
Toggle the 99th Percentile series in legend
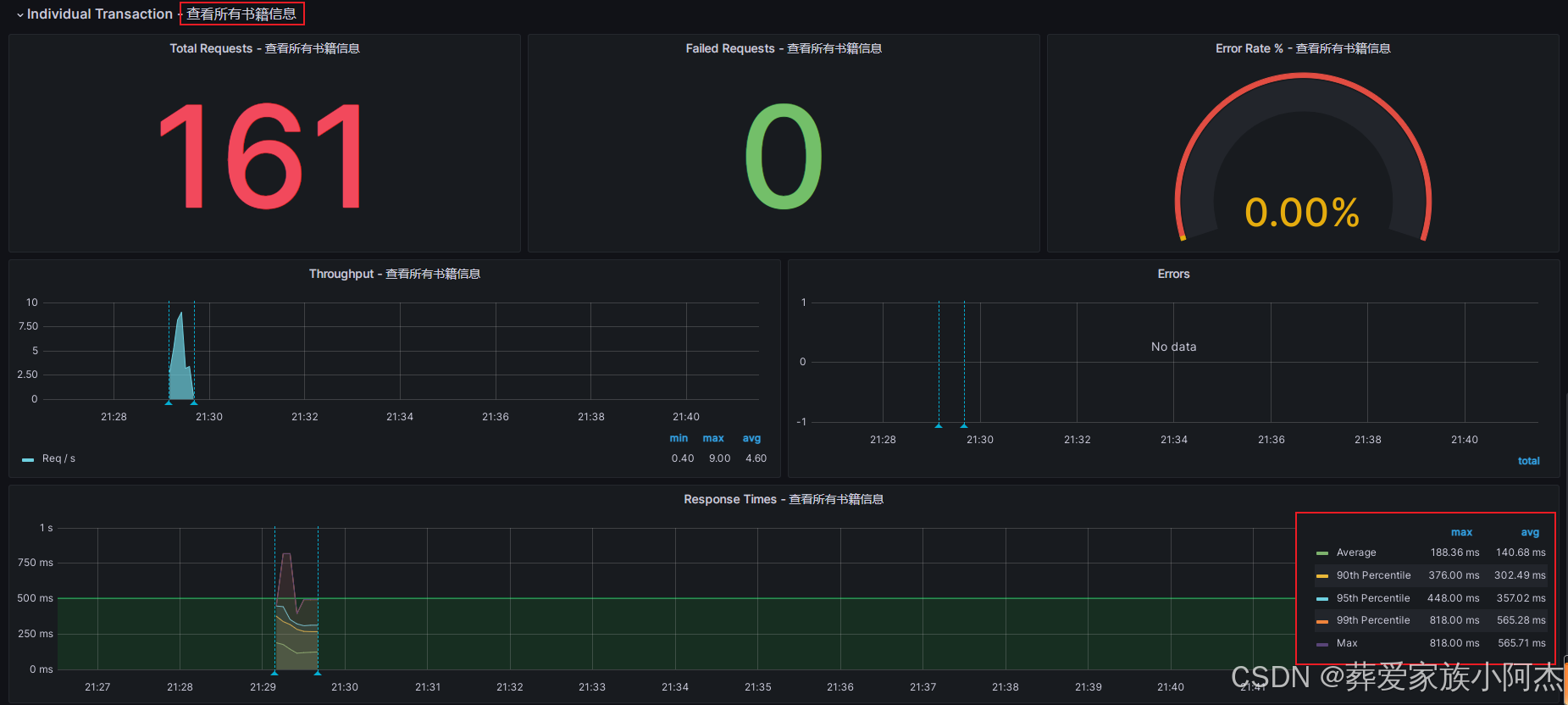pos(1373,620)
